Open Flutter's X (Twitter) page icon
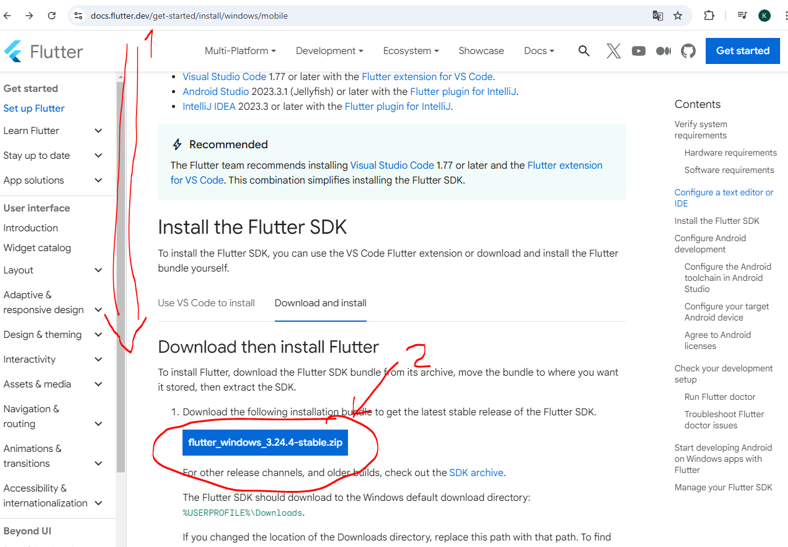Viewport: 788px width, 547px height. [x=613, y=51]
